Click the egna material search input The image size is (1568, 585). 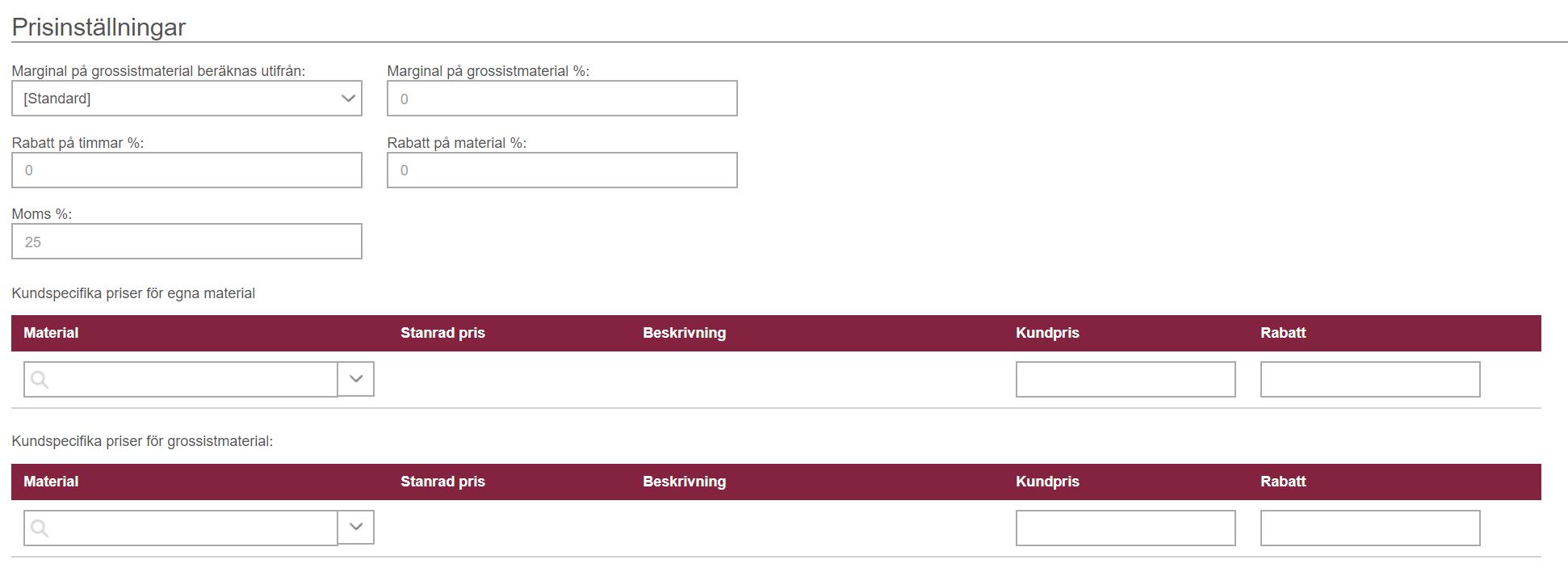(181, 380)
